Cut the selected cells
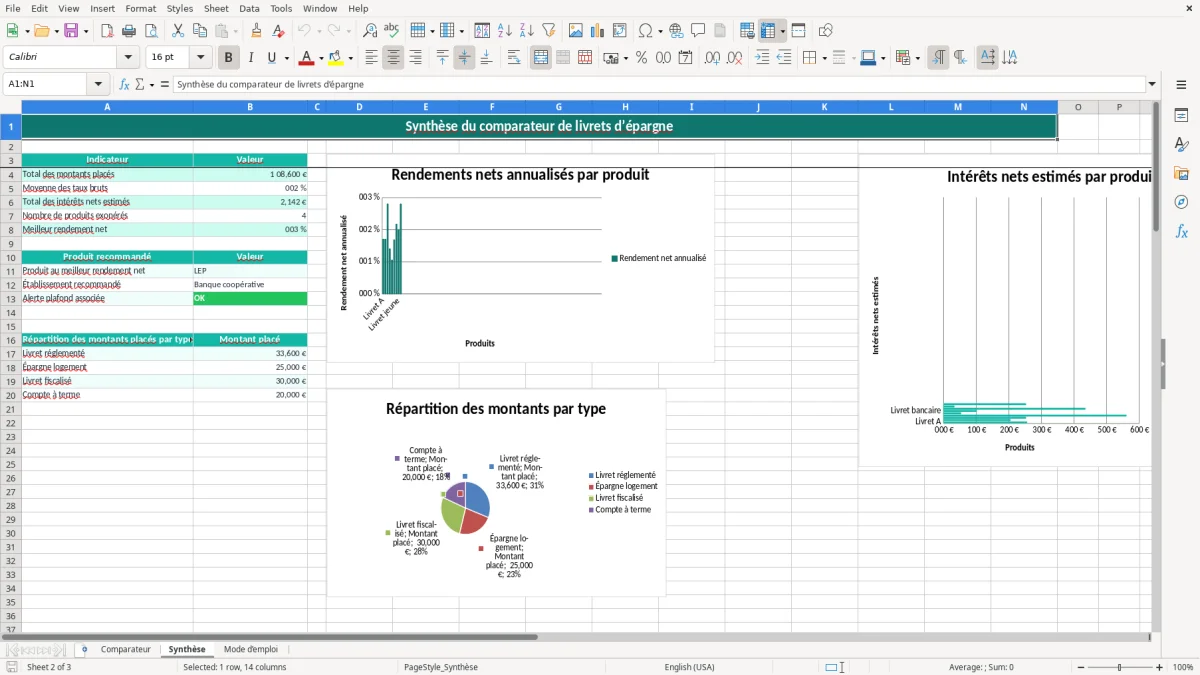The width and height of the screenshot is (1200, 675). point(177,31)
